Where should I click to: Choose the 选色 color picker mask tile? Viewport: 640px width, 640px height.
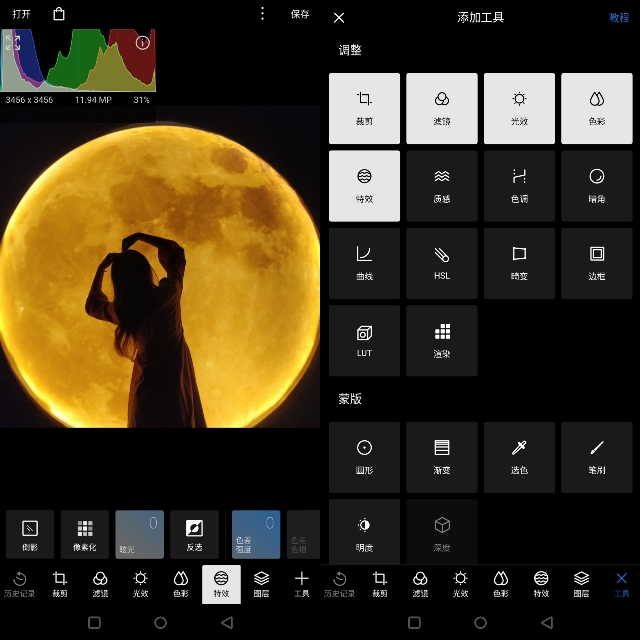(x=519, y=457)
